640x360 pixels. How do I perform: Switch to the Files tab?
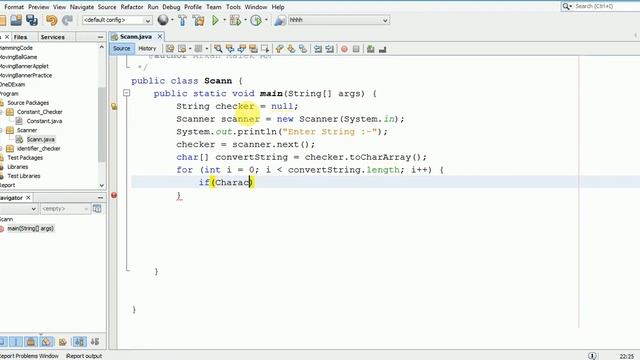[x=20, y=37]
